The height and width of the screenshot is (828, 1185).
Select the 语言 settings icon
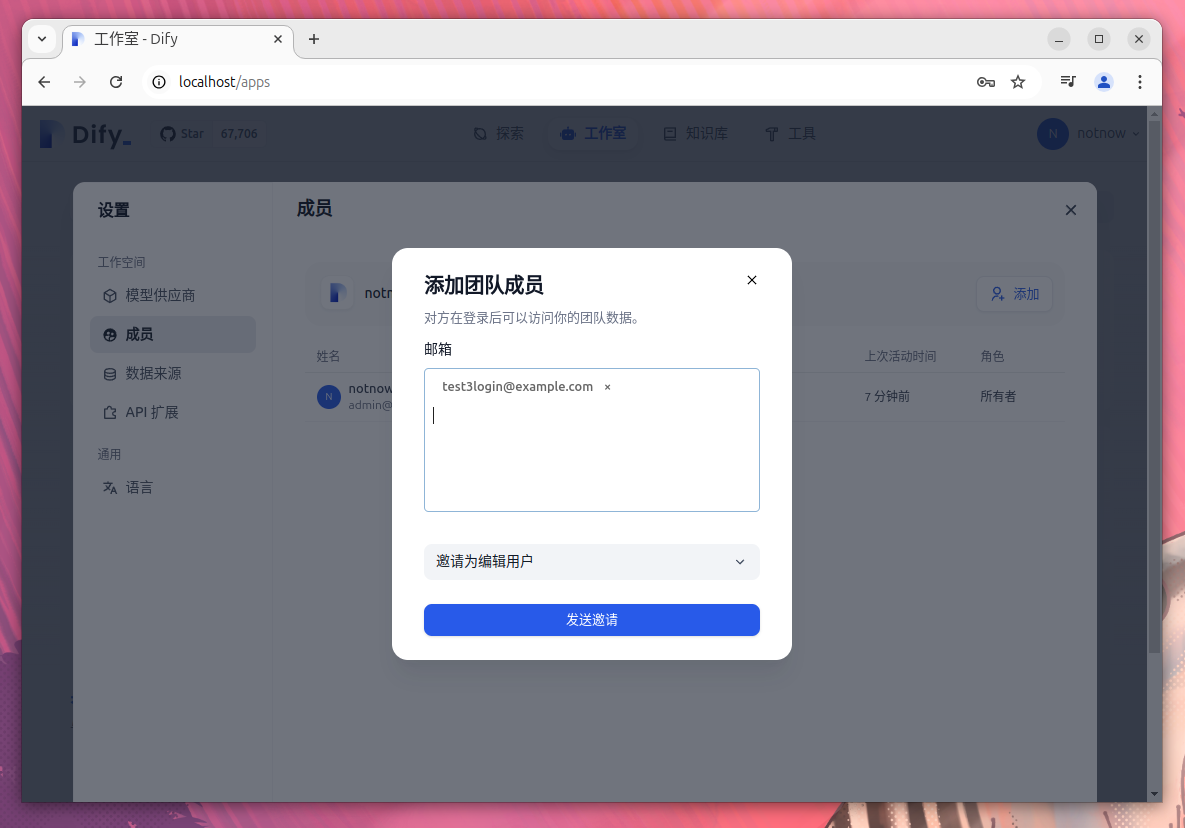(x=110, y=487)
